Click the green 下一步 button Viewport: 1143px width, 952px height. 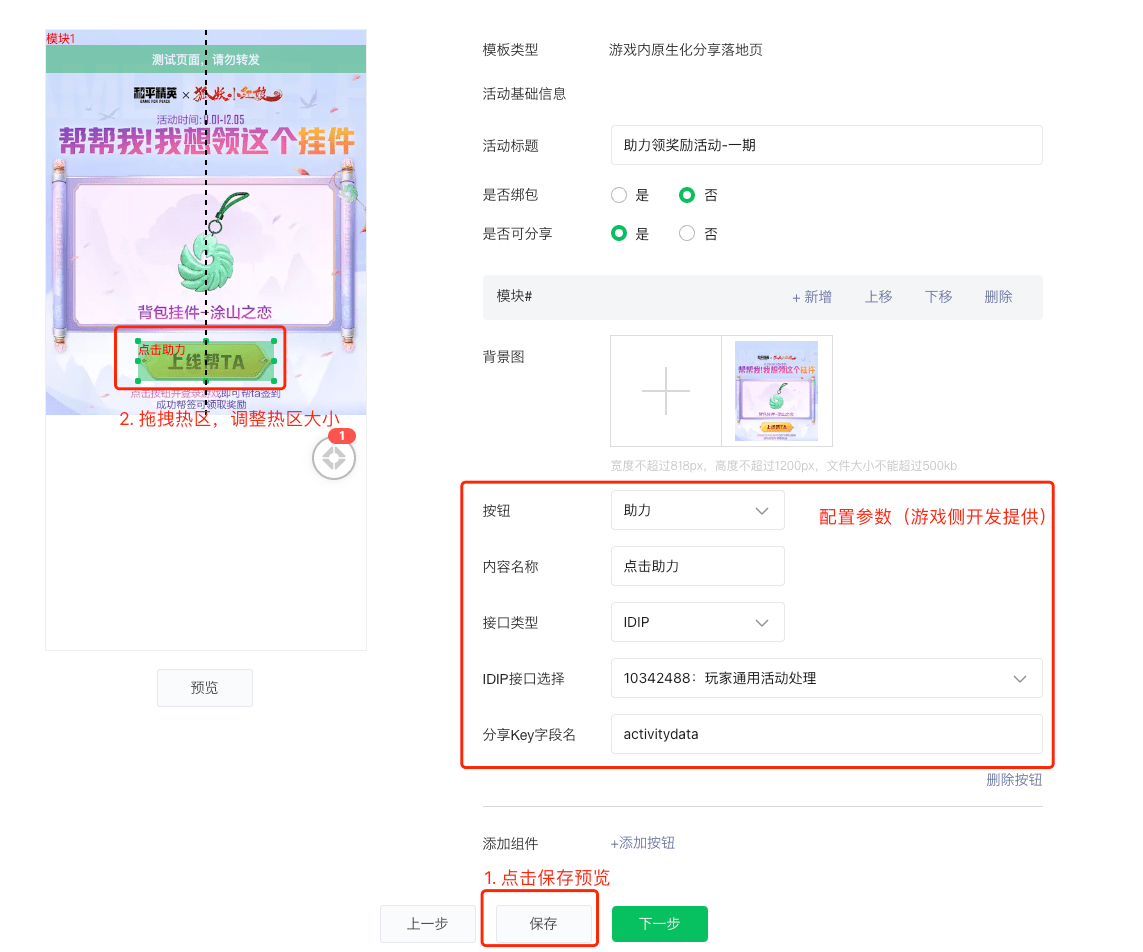click(x=660, y=924)
